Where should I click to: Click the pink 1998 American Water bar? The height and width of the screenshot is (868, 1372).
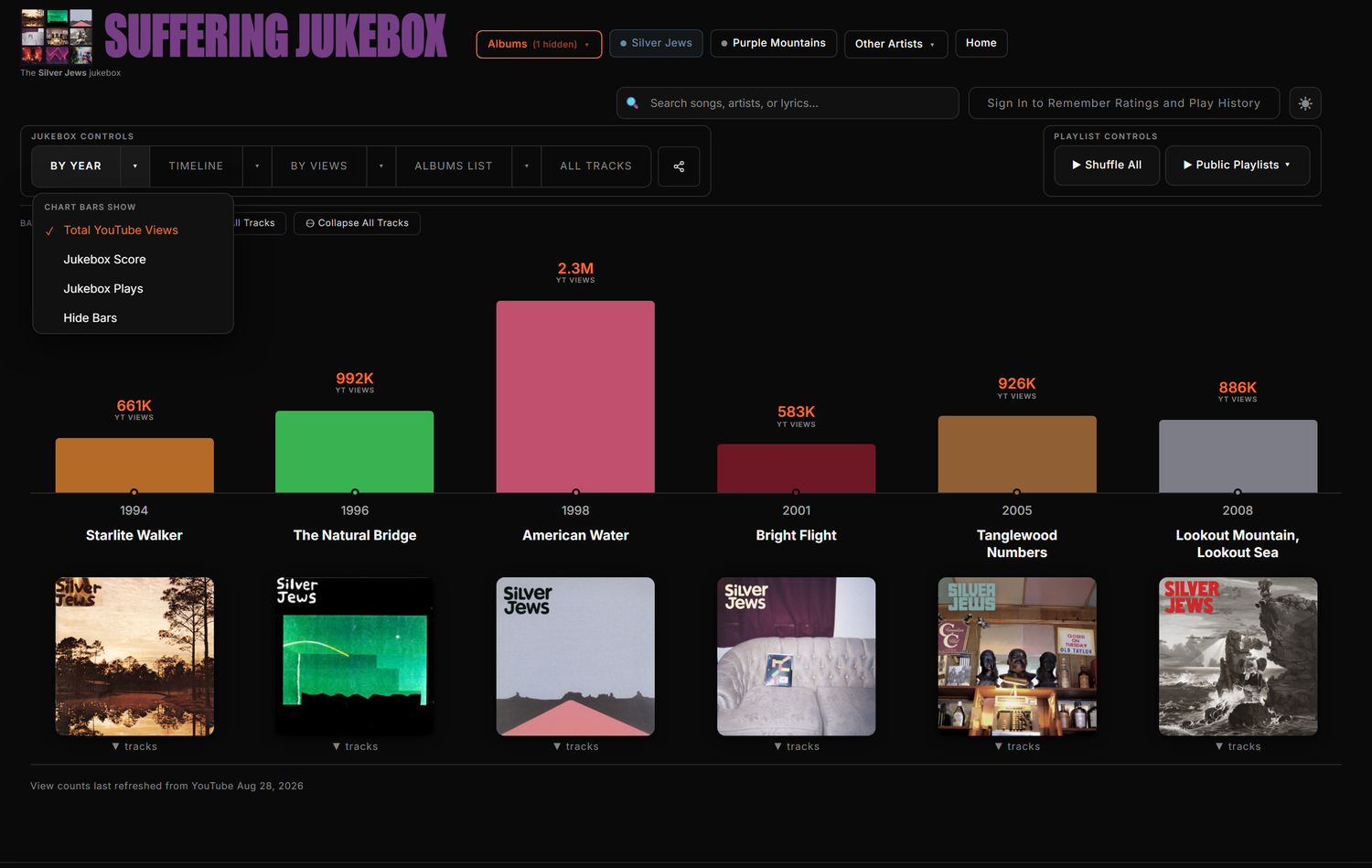pyautogui.click(x=575, y=397)
